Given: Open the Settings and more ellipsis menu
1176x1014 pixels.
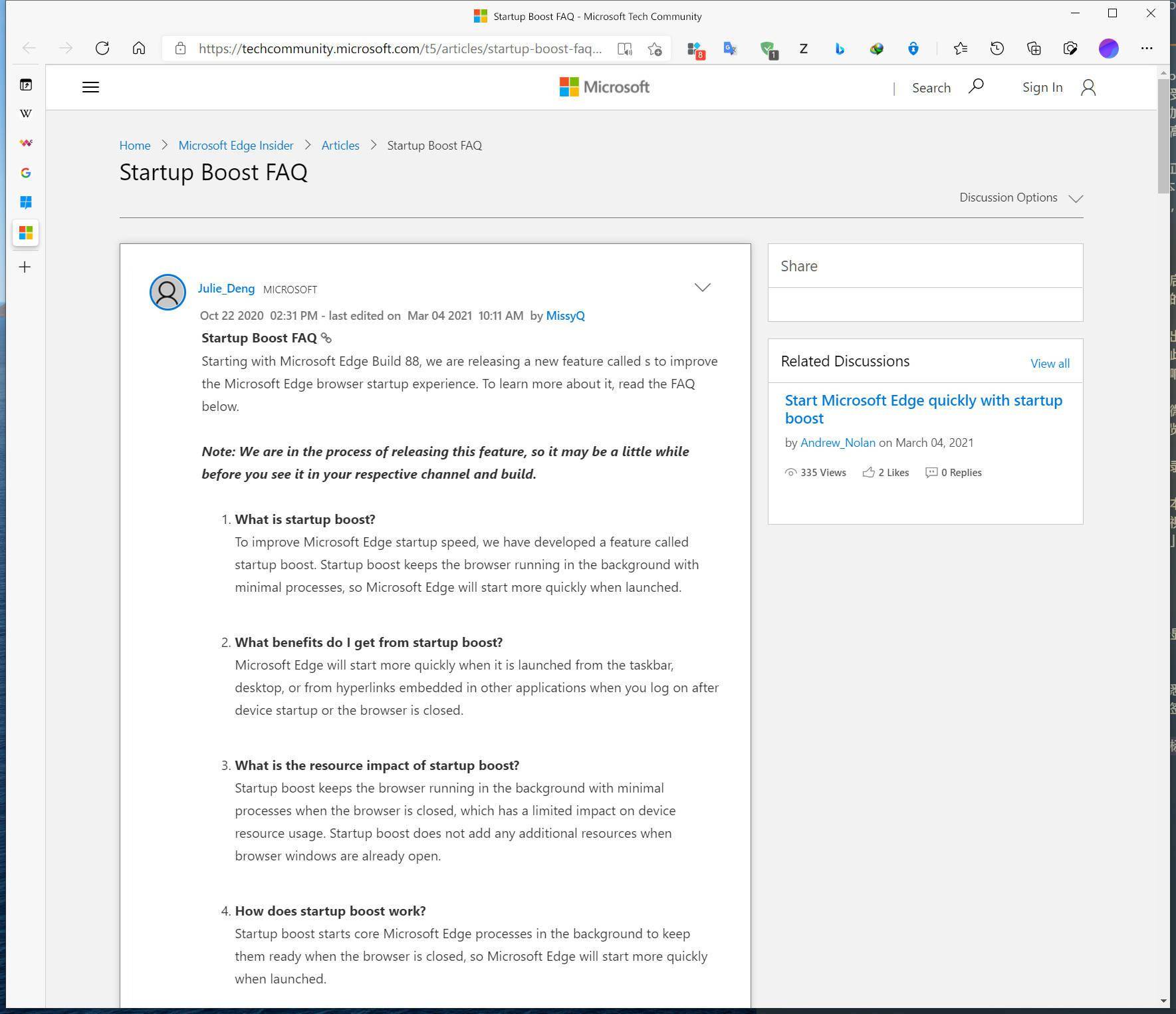Looking at the screenshot, I should pyautogui.click(x=1146, y=49).
